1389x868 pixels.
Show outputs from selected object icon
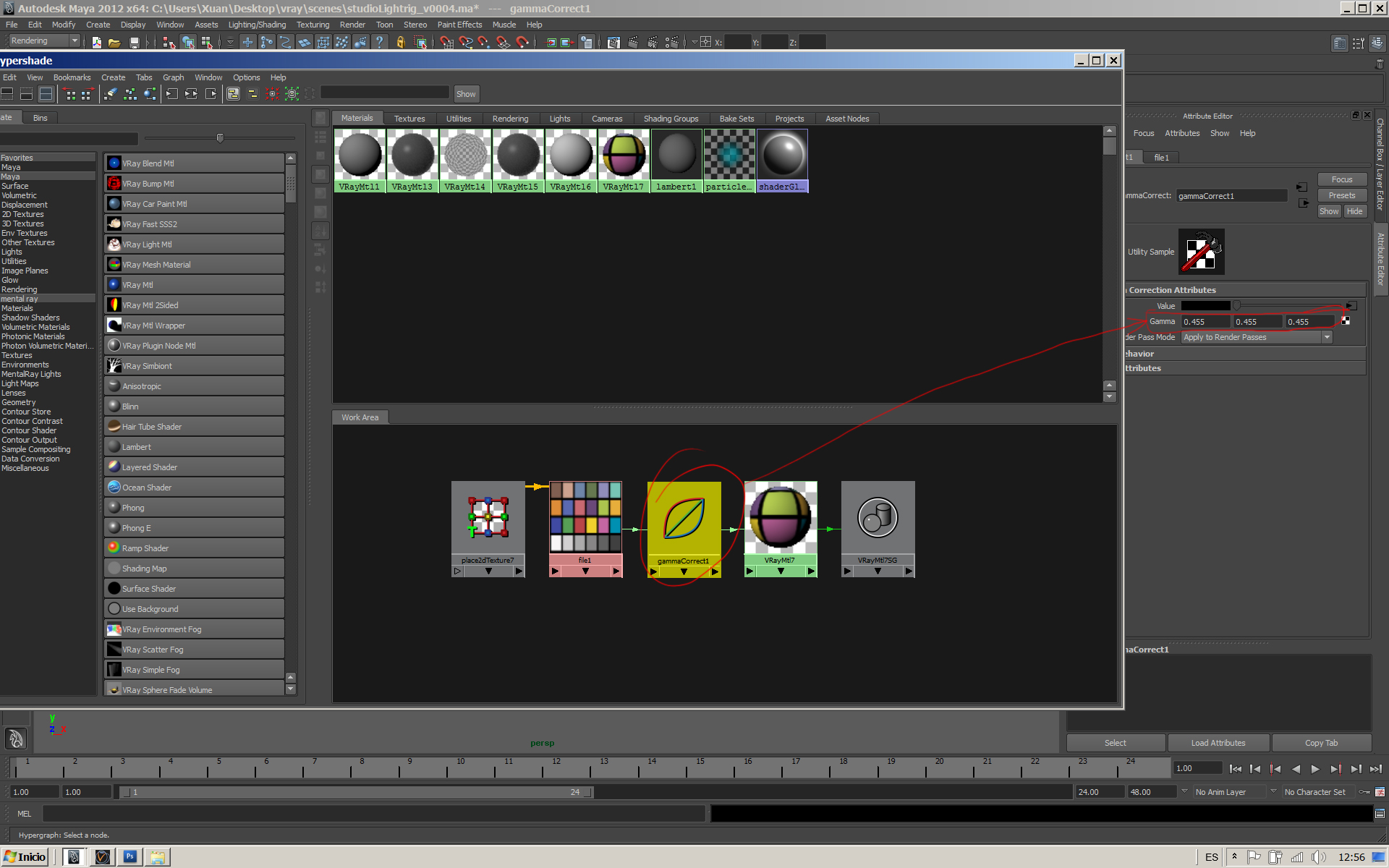[567, 43]
